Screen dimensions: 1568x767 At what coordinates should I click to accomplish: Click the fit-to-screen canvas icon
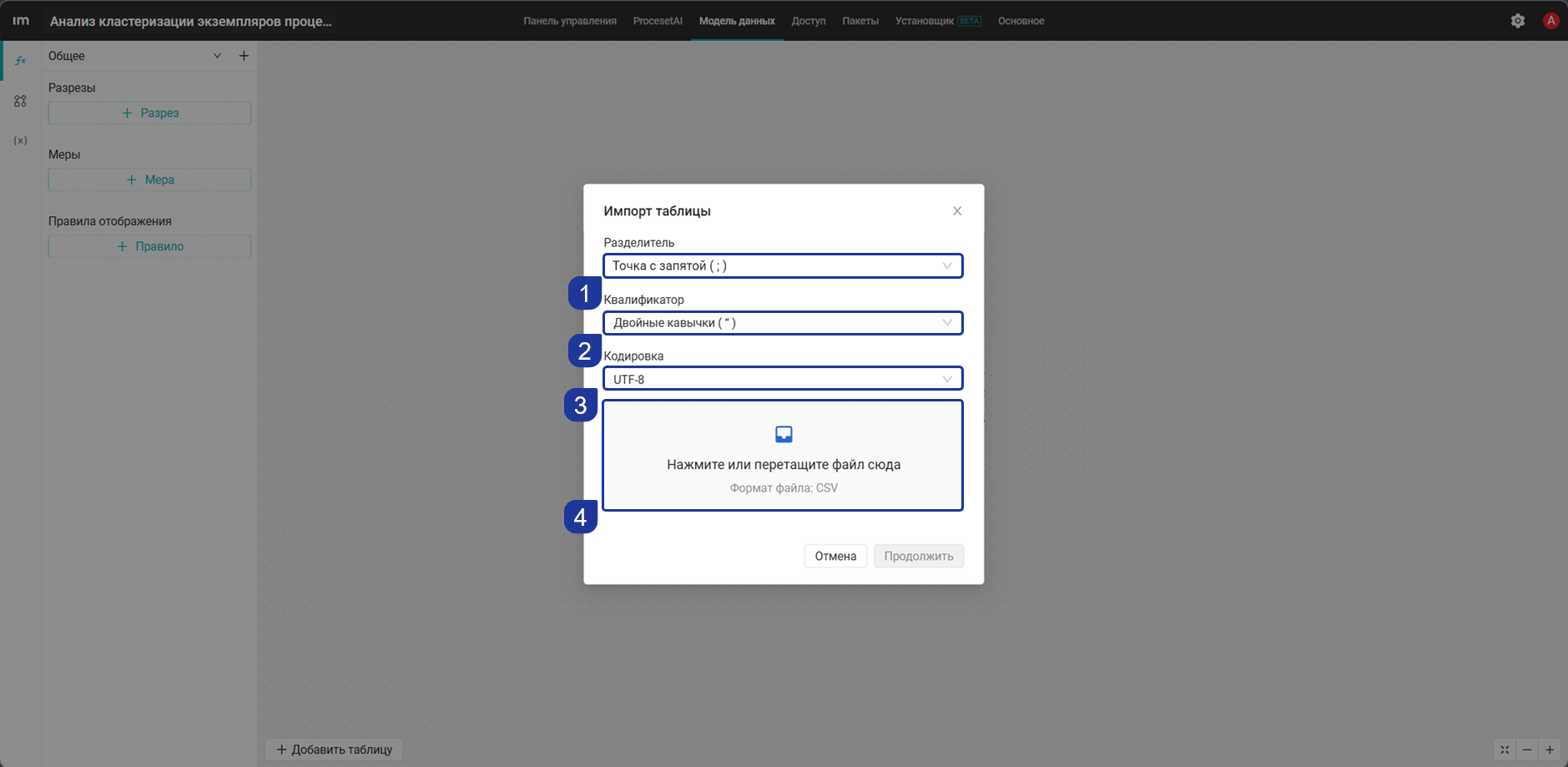click(x=1505, y=749)
